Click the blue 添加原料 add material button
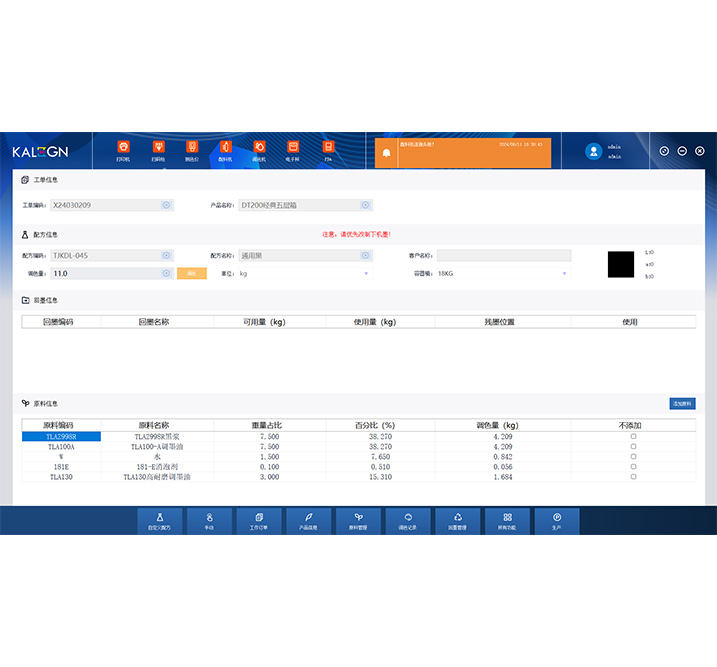The width and height of the screenshot is (717, 667). pyautogui.click(x=682, y=404)
